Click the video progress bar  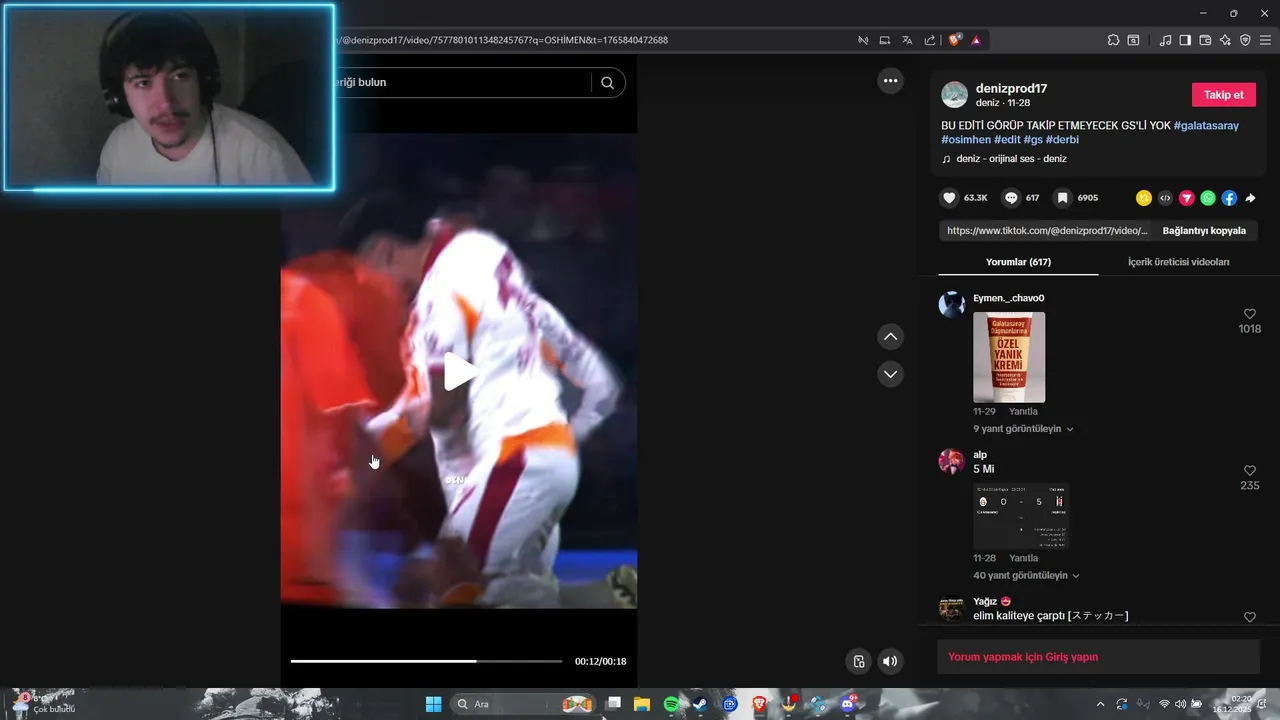tap(426, 661)
